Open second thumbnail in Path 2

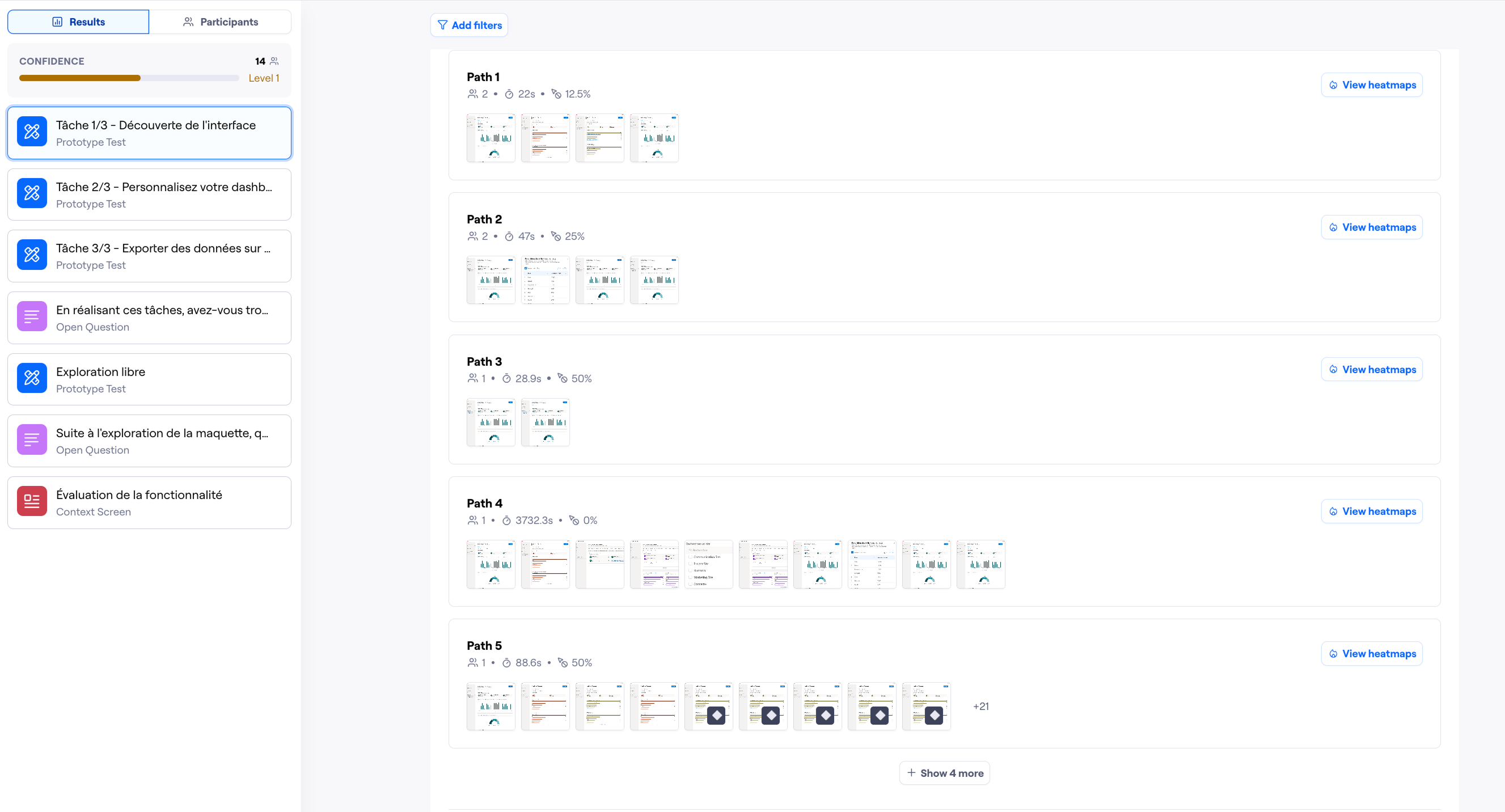(545, 280)
